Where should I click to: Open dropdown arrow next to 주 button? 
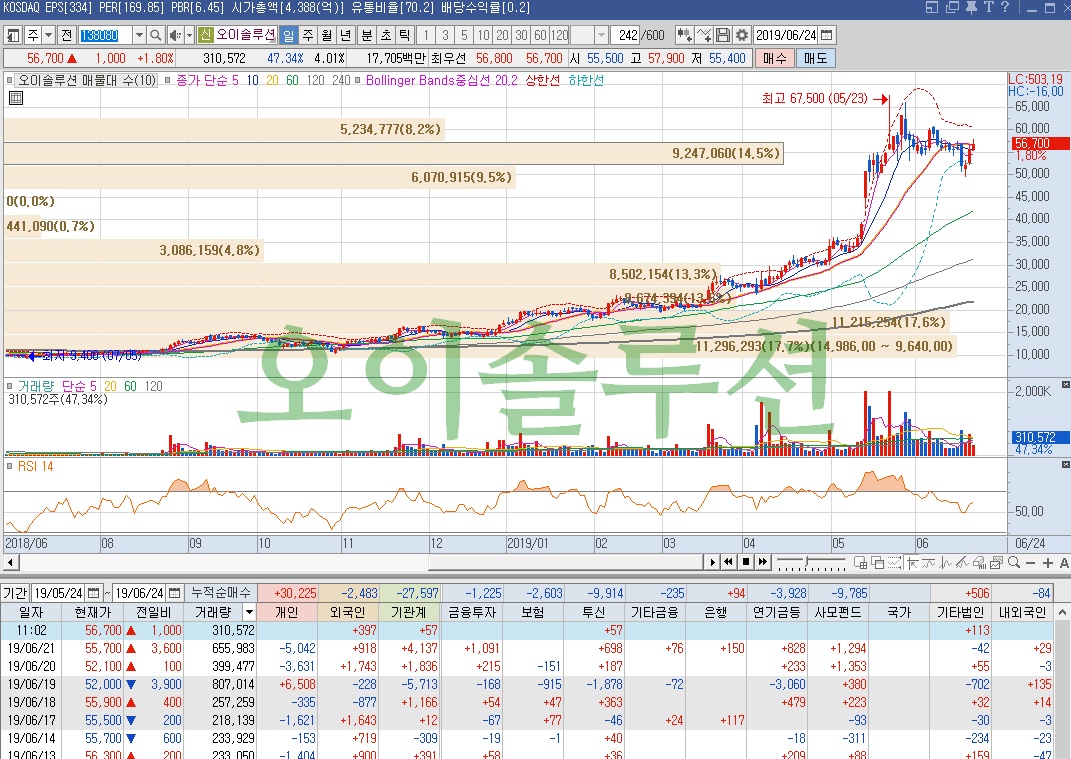(x=48, y=35)
